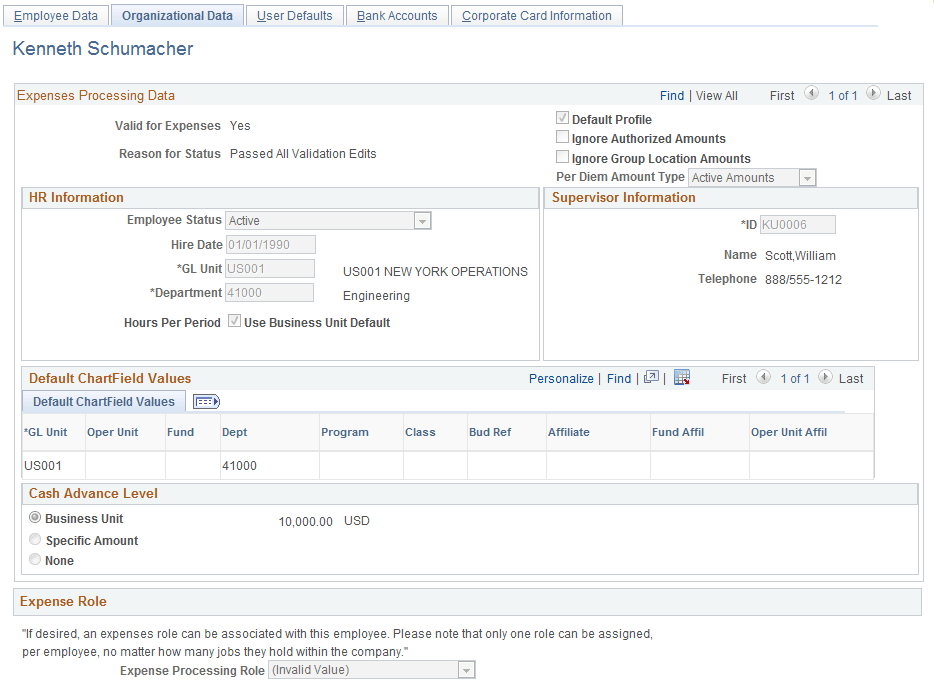934x687 pixels.
Task: Select the Specific Amount radio button
Action: [x=35, y=538]
